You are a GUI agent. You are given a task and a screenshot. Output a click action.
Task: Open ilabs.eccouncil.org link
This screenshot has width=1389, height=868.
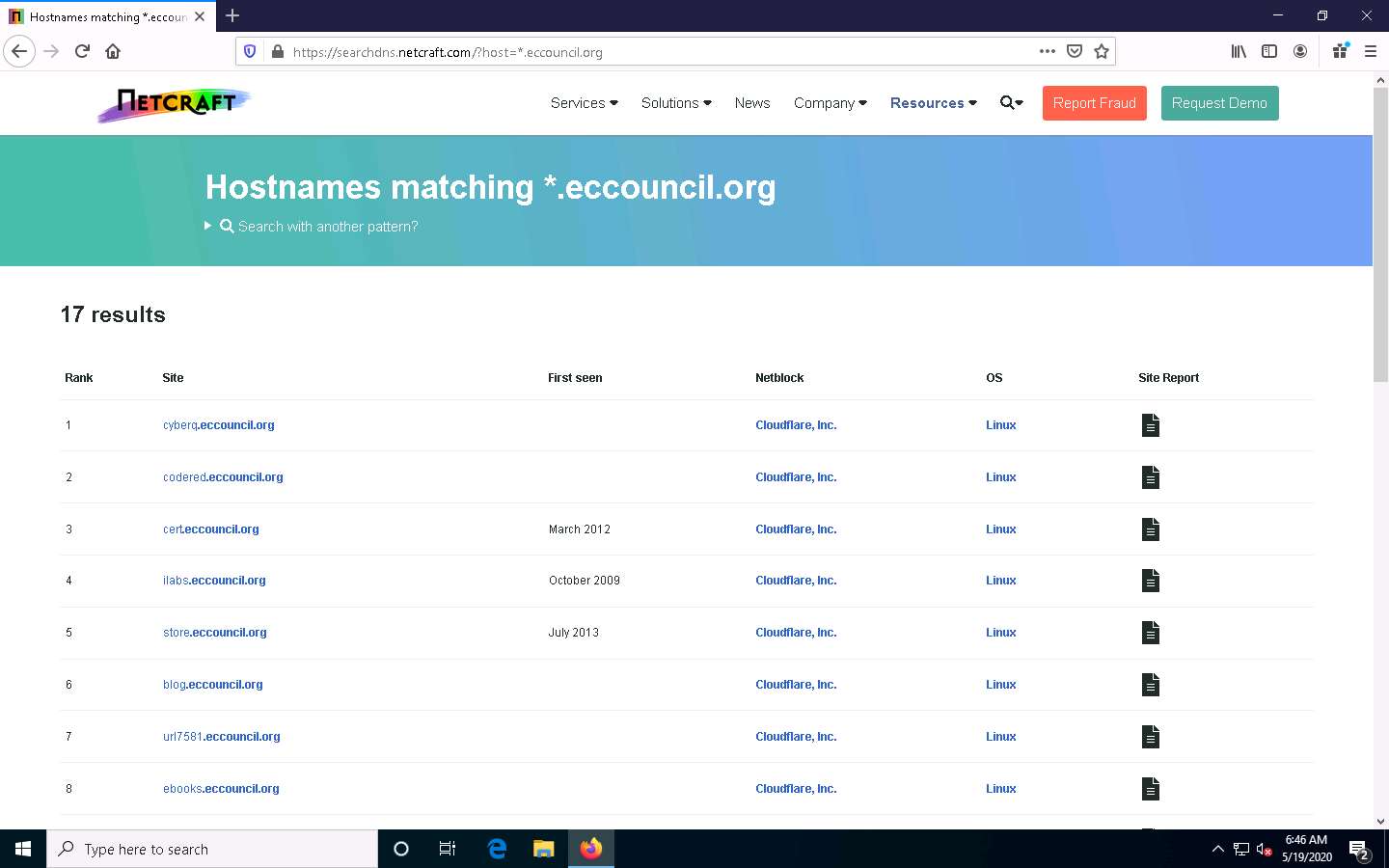click(214, 581)
